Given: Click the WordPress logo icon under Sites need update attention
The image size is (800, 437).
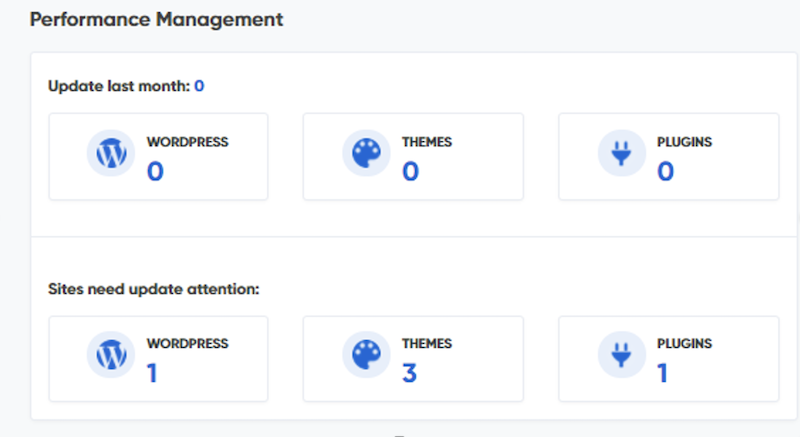Looking at the screenshot, I should pos(111,354).
